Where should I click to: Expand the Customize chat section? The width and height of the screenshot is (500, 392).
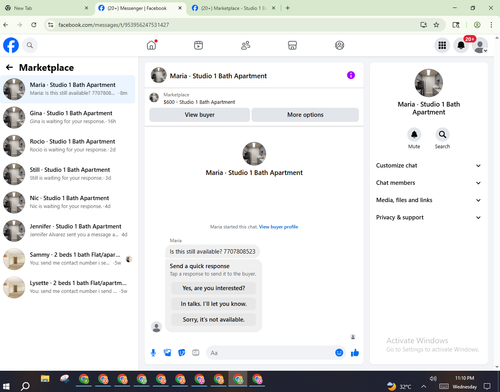tap(429, 166)
